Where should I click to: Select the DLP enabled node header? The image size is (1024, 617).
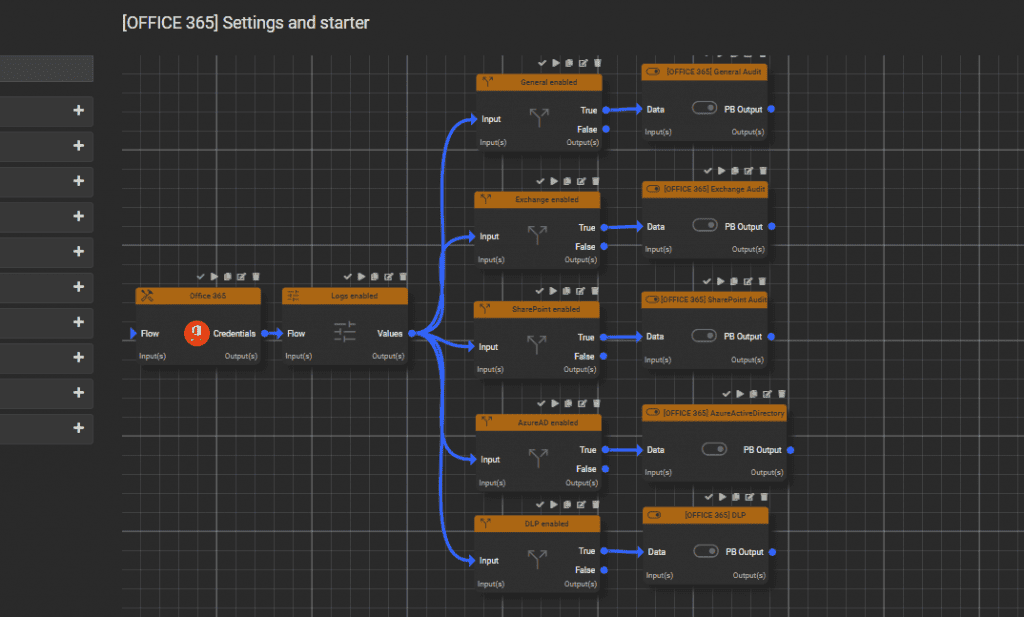(x=537, y=524)
